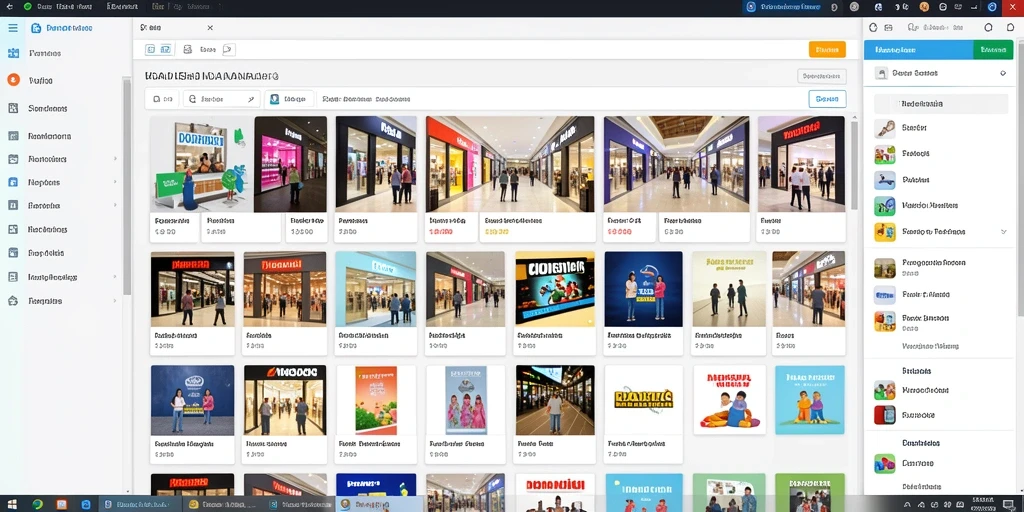This screenshot has height=512, width=1024.
Task: Expand the chevron beside the yellow icon item
Action: [x=1004, y=232]
